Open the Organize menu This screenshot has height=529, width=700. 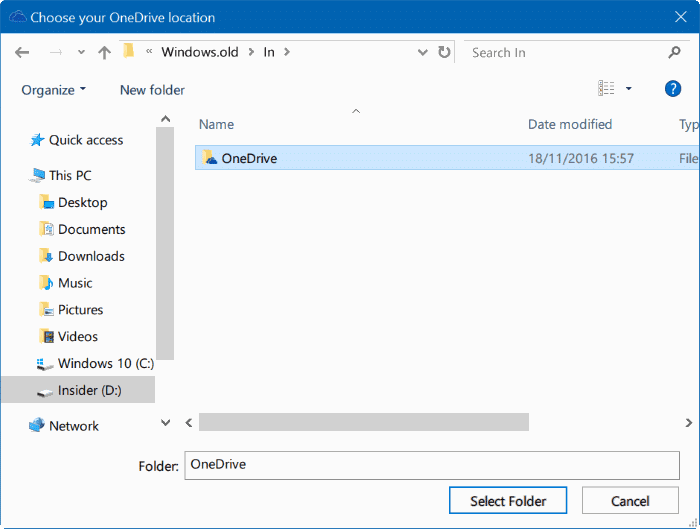(x=53, y=90)
